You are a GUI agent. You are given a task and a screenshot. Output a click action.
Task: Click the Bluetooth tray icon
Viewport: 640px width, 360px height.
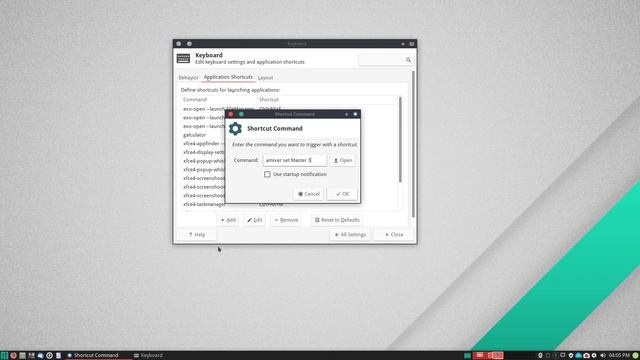pyautogui.click(x=540, y=356)
